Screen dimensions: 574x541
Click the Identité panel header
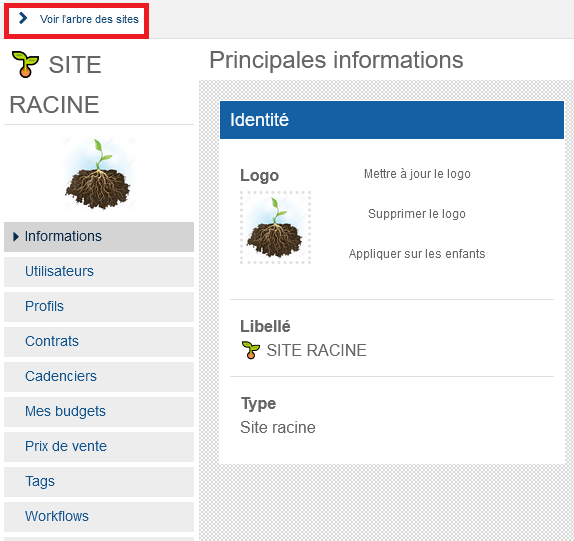coord(392,120)
